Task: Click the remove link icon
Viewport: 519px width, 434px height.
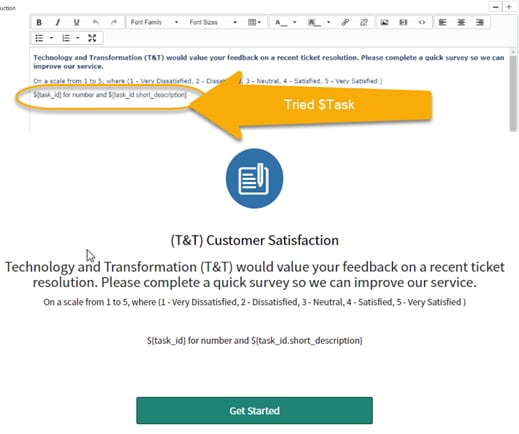Action: [x=364, y=22]
